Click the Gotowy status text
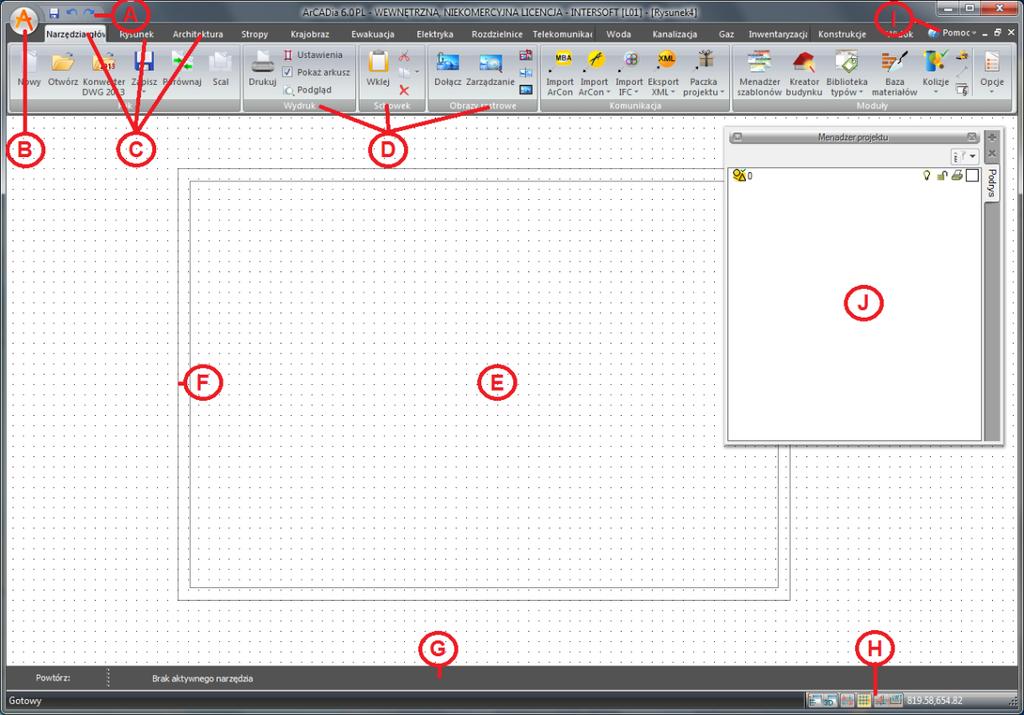1024x715 pixels. coord(25,701)
